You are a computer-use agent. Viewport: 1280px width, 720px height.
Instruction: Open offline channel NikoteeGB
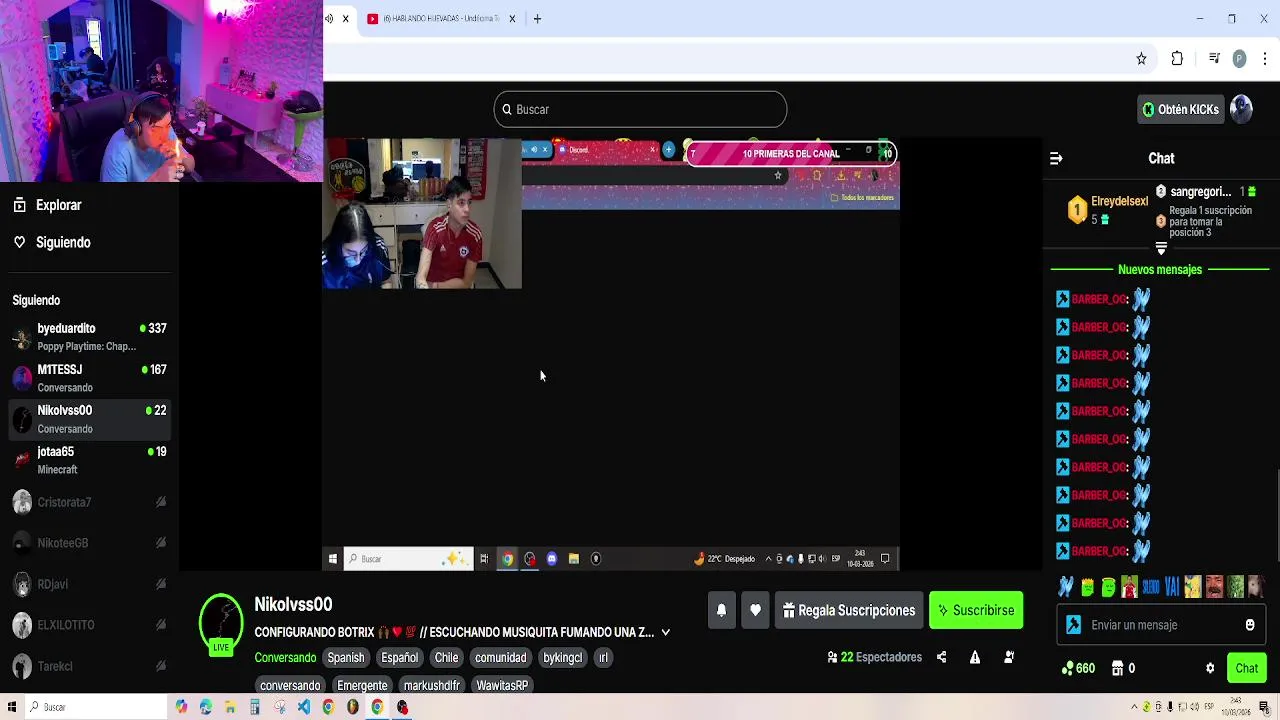coord(89,543)
